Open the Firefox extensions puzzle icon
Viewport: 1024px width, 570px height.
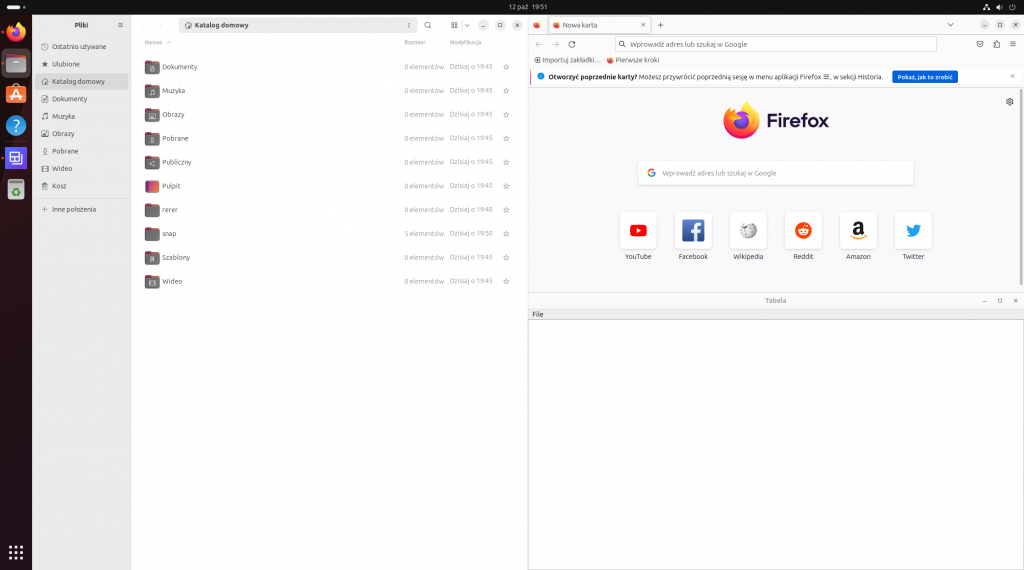pyautogui.click(x=996, y=44)
